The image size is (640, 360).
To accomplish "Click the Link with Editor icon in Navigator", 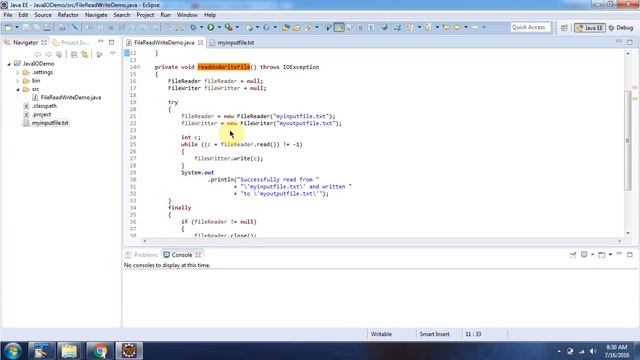I will coord(85,54).
